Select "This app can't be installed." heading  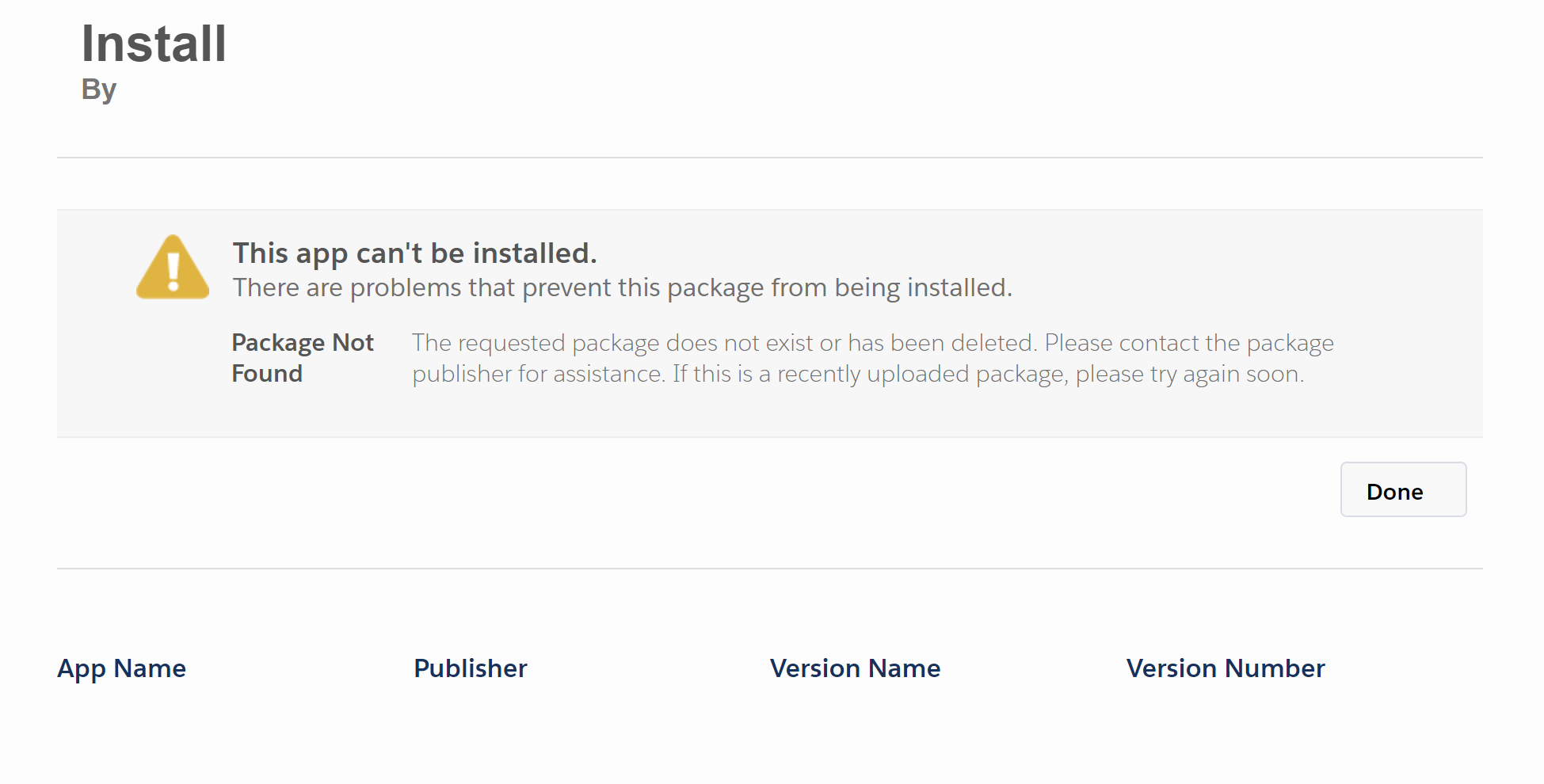pyautogui.click(x=414, y=253)
